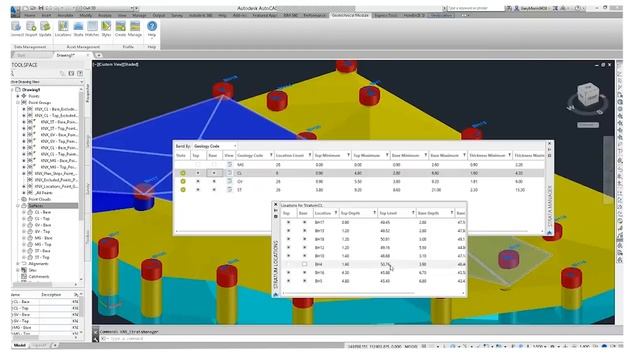Click the green state icon of the CL row
The width and height of the screenshot is (640, 360).
183,173
